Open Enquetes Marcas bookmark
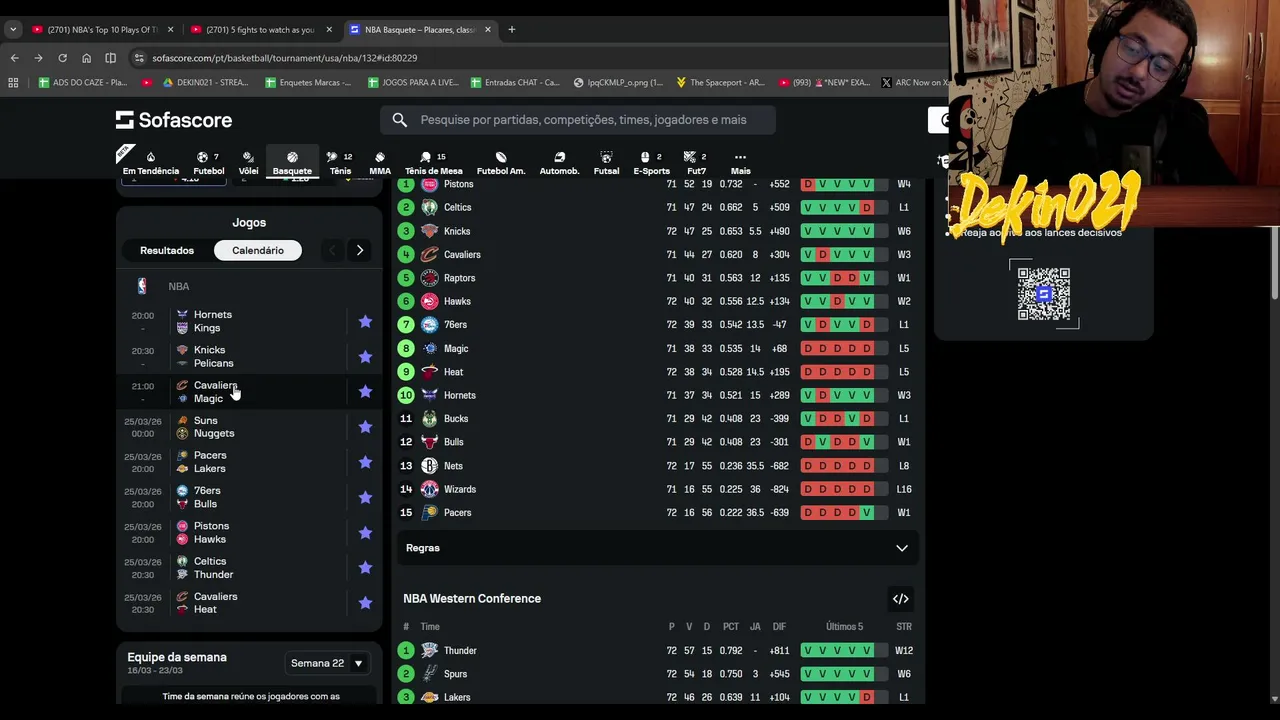 [x=308, y=82]
